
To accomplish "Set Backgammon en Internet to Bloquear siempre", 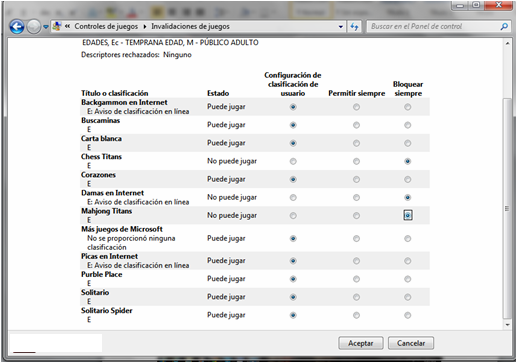I will point(408,107).
